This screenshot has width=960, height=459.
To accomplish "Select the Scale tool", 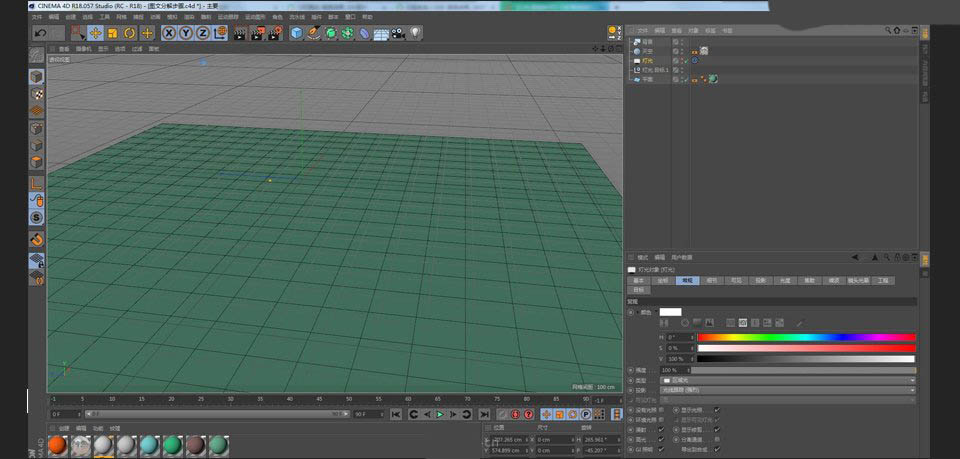I will click(x=113, y=33).
